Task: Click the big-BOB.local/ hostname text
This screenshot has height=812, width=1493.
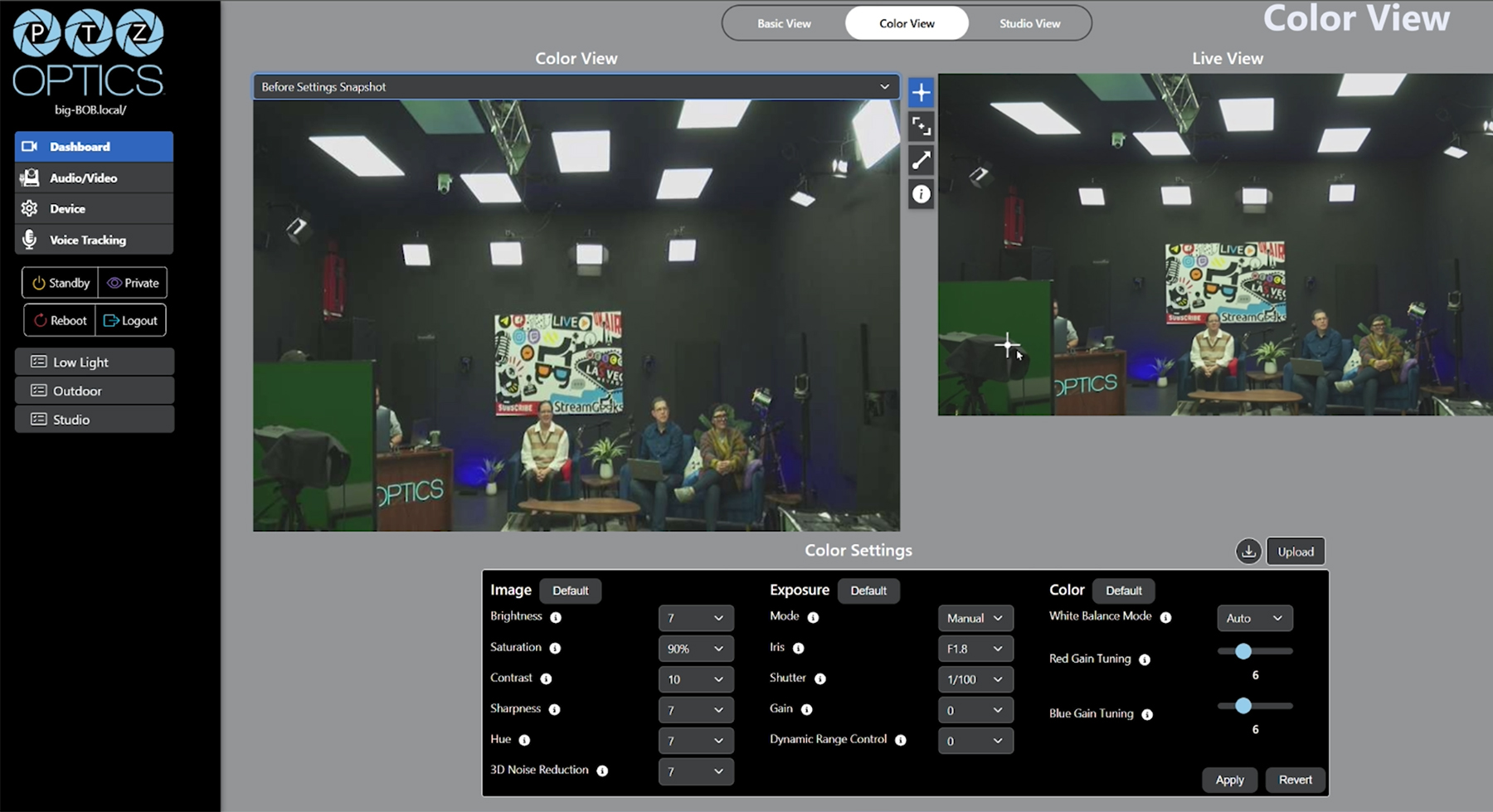Action: (90, 109)
